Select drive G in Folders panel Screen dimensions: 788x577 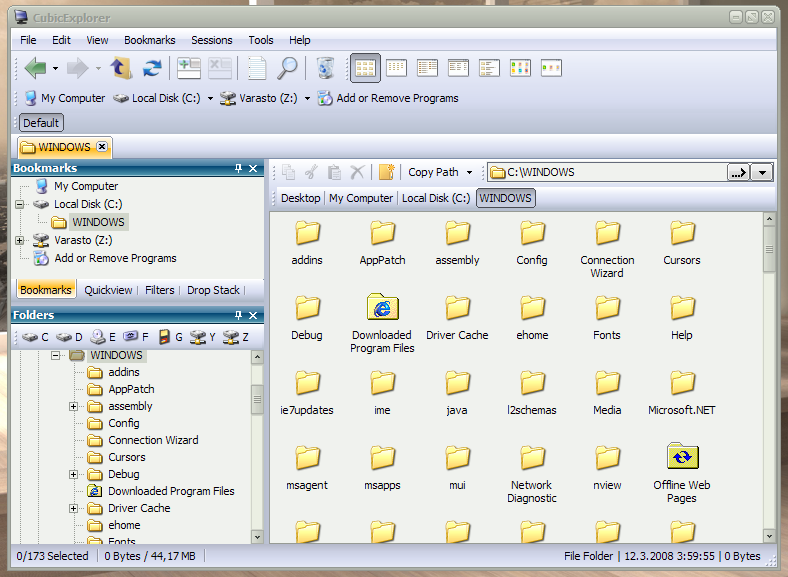(170, 337)
